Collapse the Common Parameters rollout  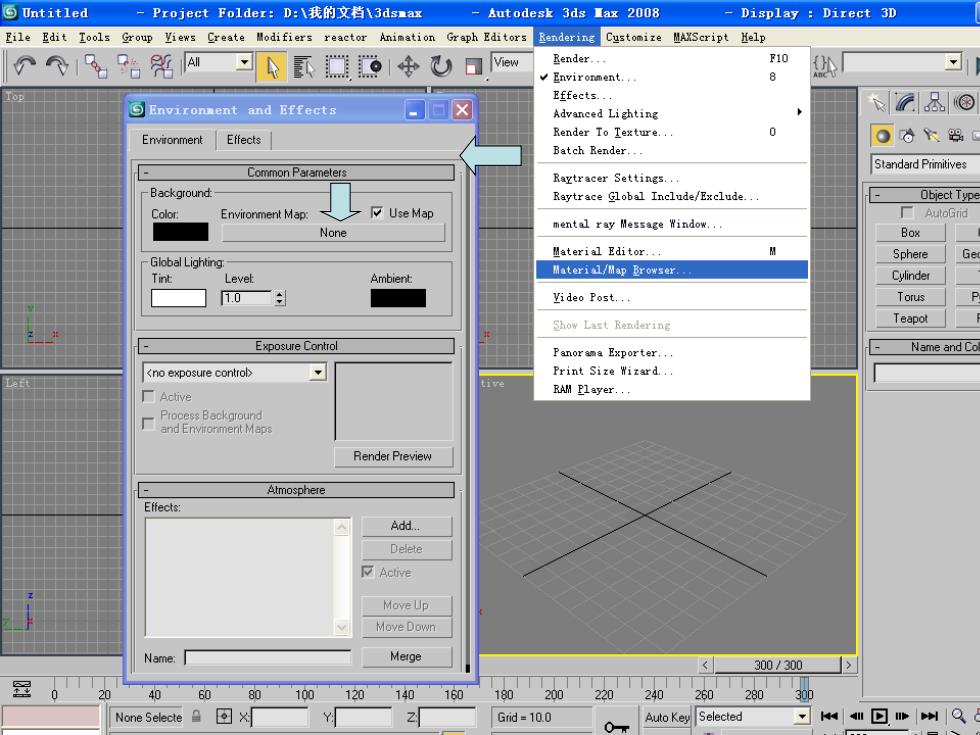point(296,172)
